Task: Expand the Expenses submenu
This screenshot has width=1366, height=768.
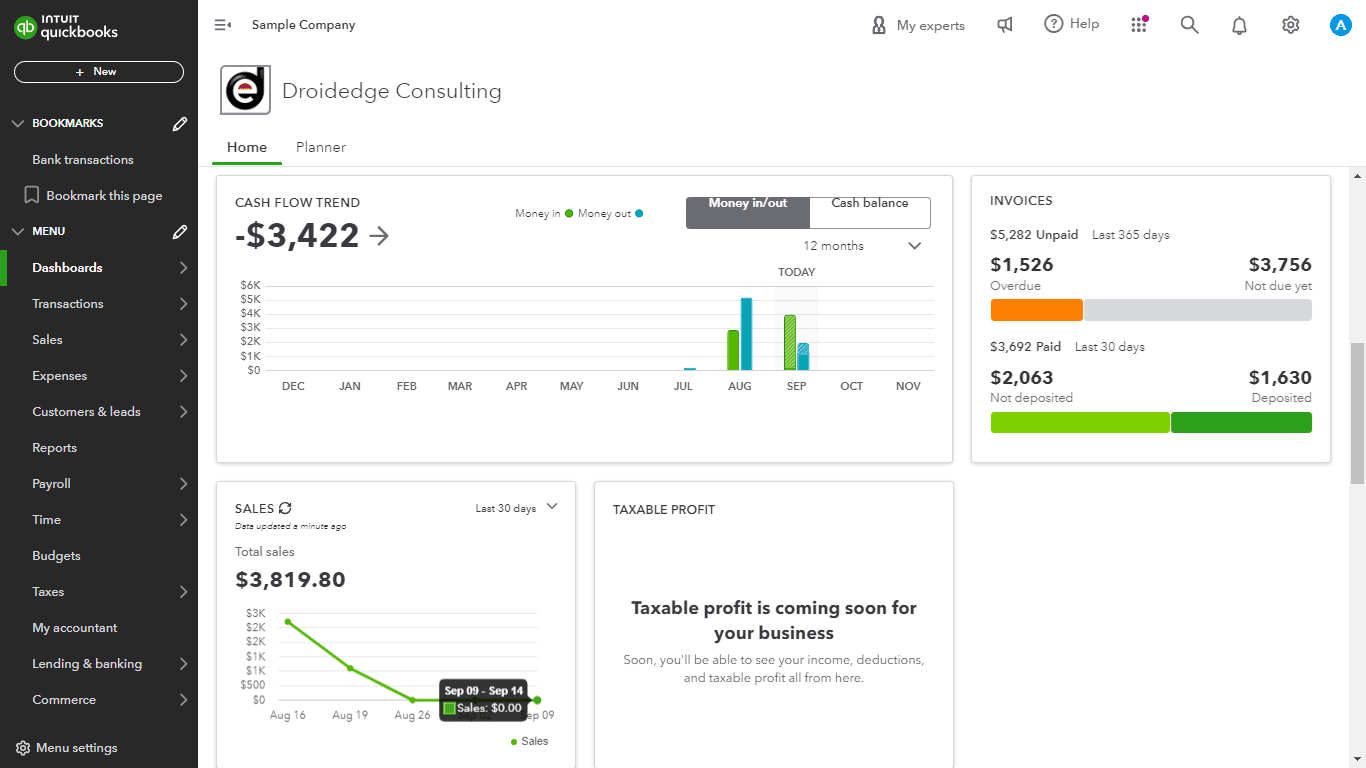Action: pyautogui.click(x=183, y=376)
